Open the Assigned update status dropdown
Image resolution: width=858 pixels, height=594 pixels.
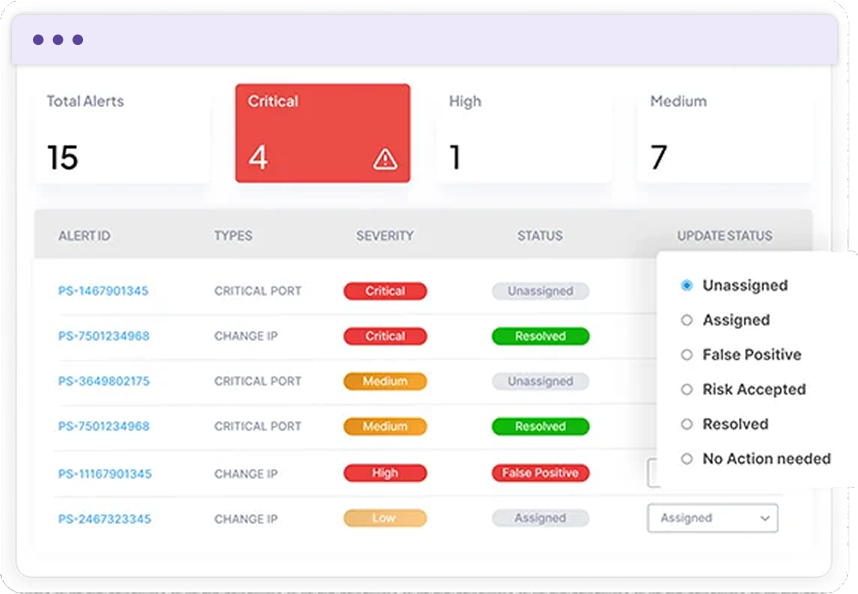point(711,518)
